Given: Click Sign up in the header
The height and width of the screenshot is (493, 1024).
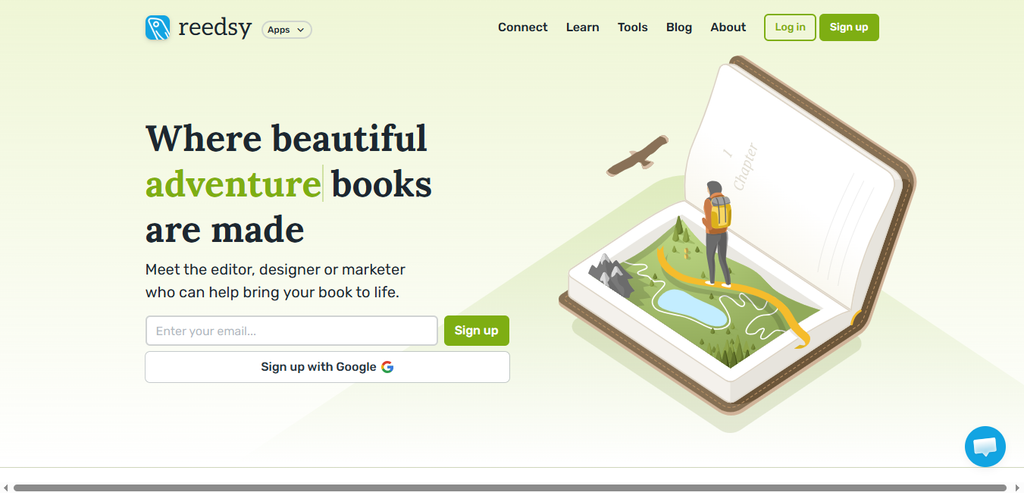Looking at the screenshot, I should [x=849, y=27].
